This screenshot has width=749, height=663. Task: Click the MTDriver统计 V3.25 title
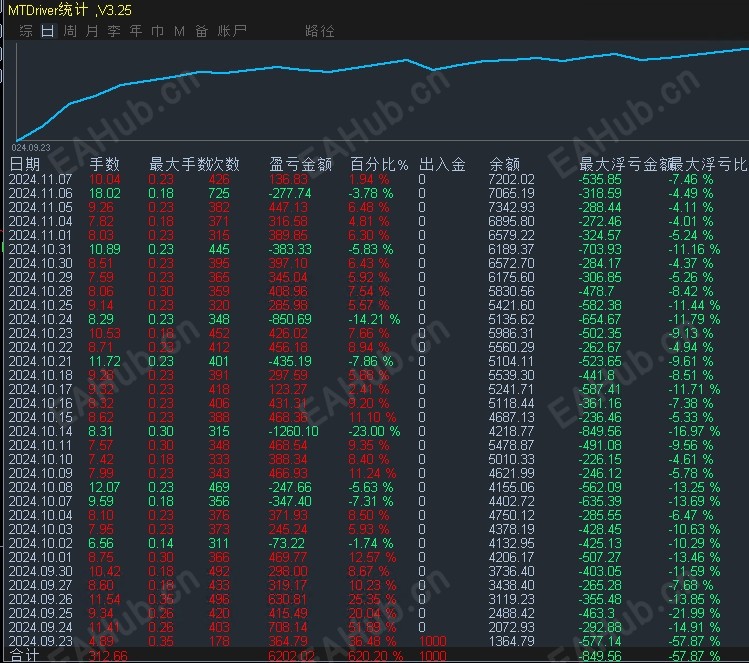pyautogui.click(x=70, y=10)
